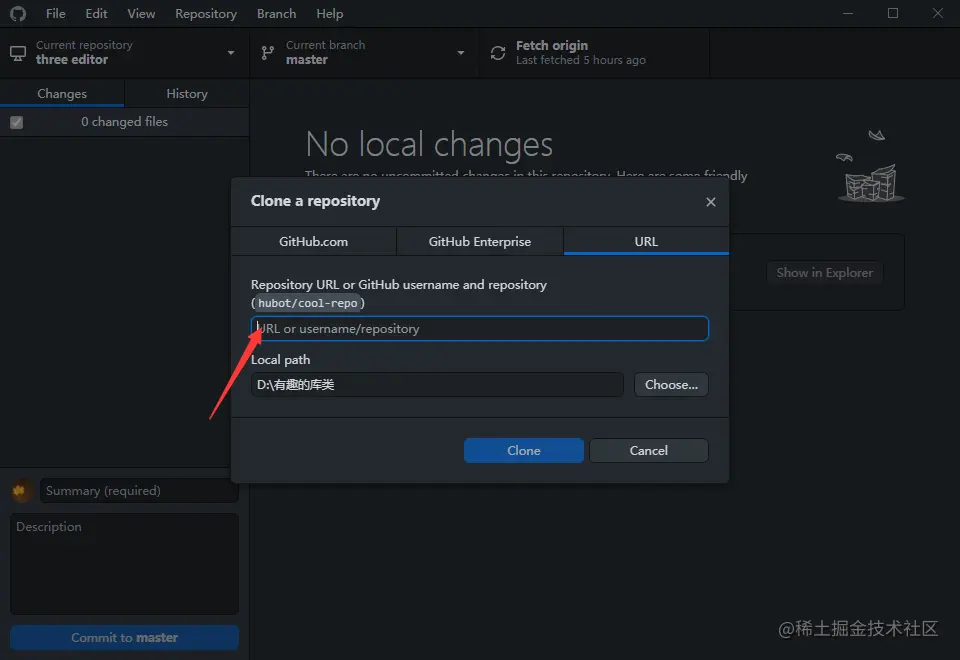The image size is (960, 660).
Task: Click the Local path input field
Action: pyautogui.click(x=437, y=384)
